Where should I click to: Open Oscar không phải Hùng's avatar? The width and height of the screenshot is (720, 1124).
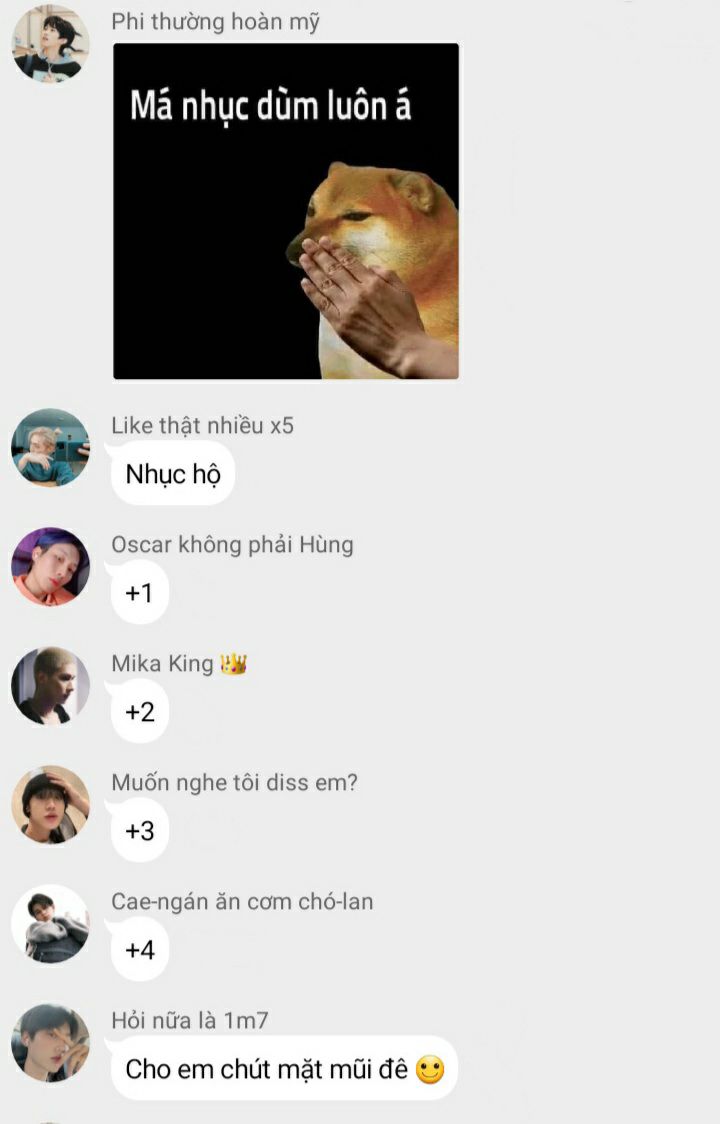(50, 567)
